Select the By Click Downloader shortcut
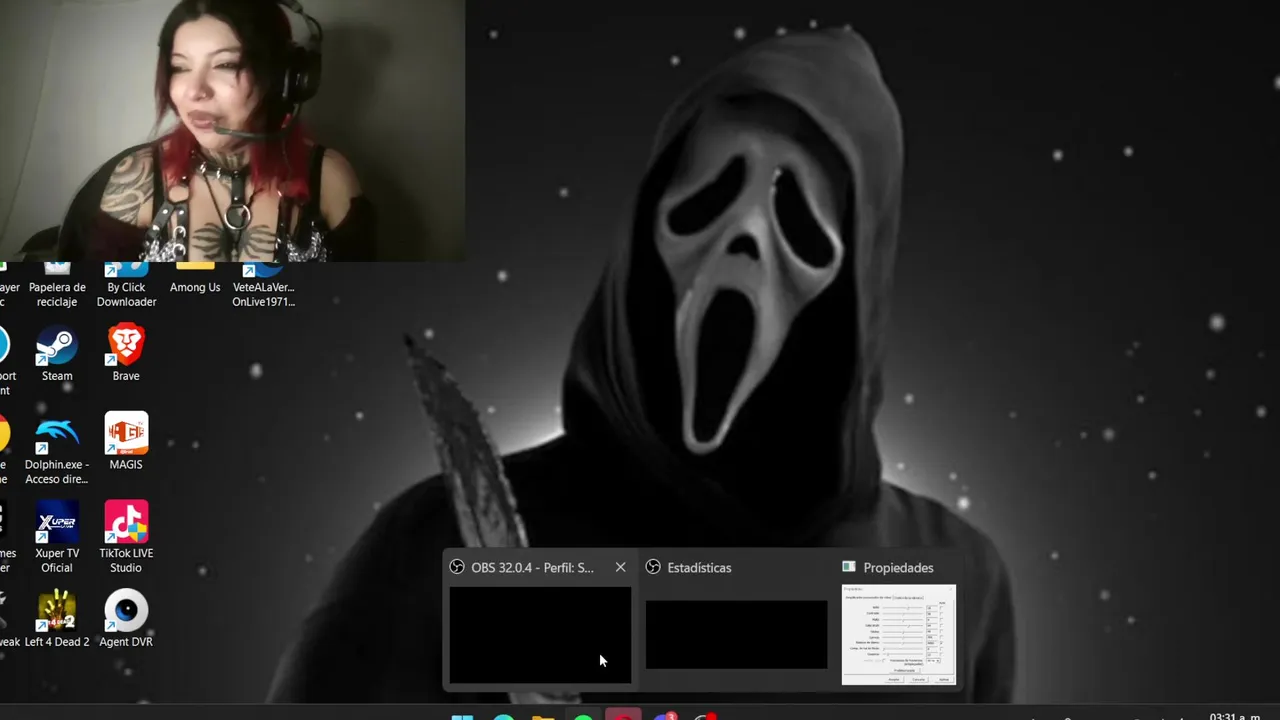Viewport: 1280px width, 720px height. tap(126, 287)
